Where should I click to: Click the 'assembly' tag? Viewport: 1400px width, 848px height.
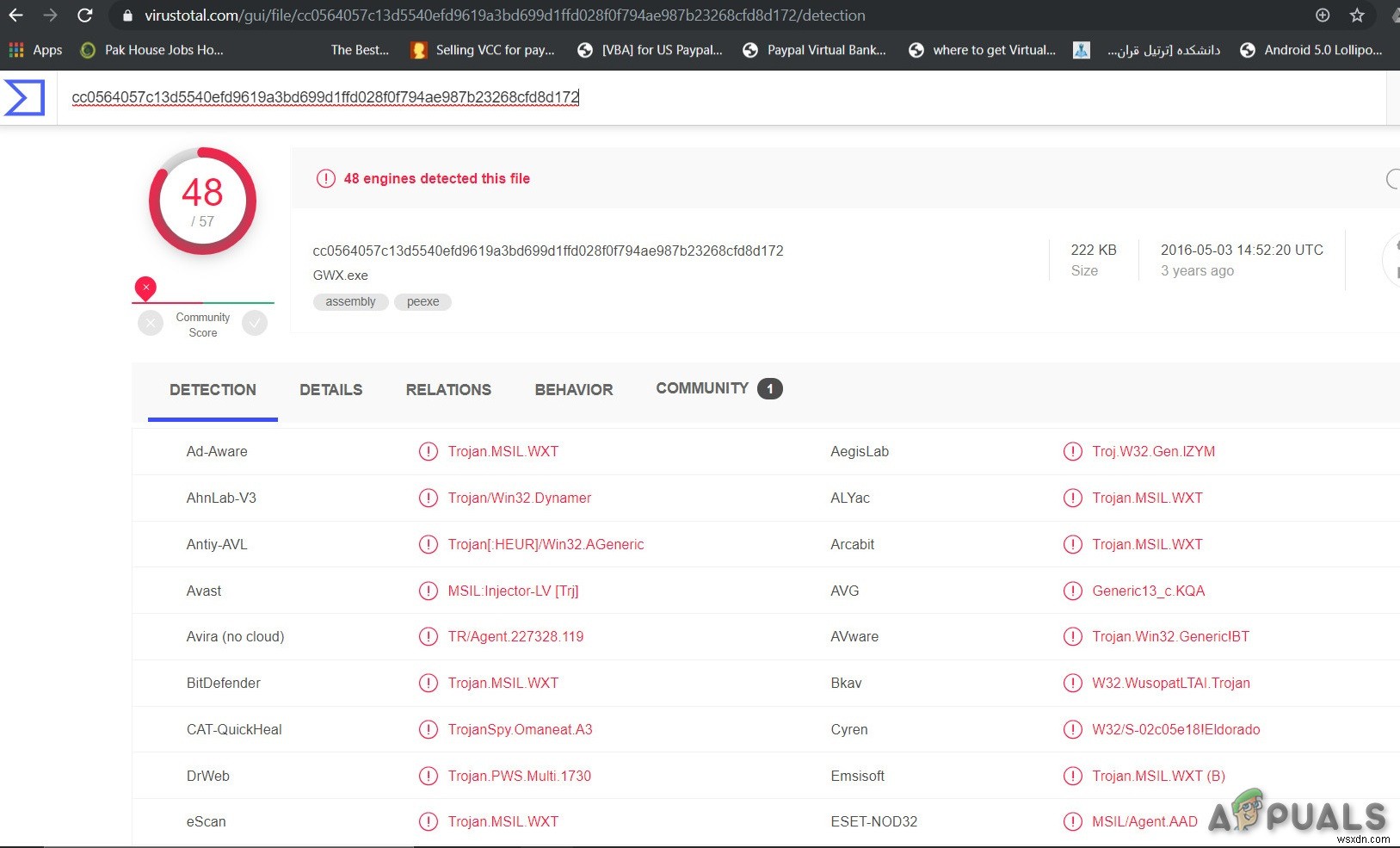(x=350, y=301)
